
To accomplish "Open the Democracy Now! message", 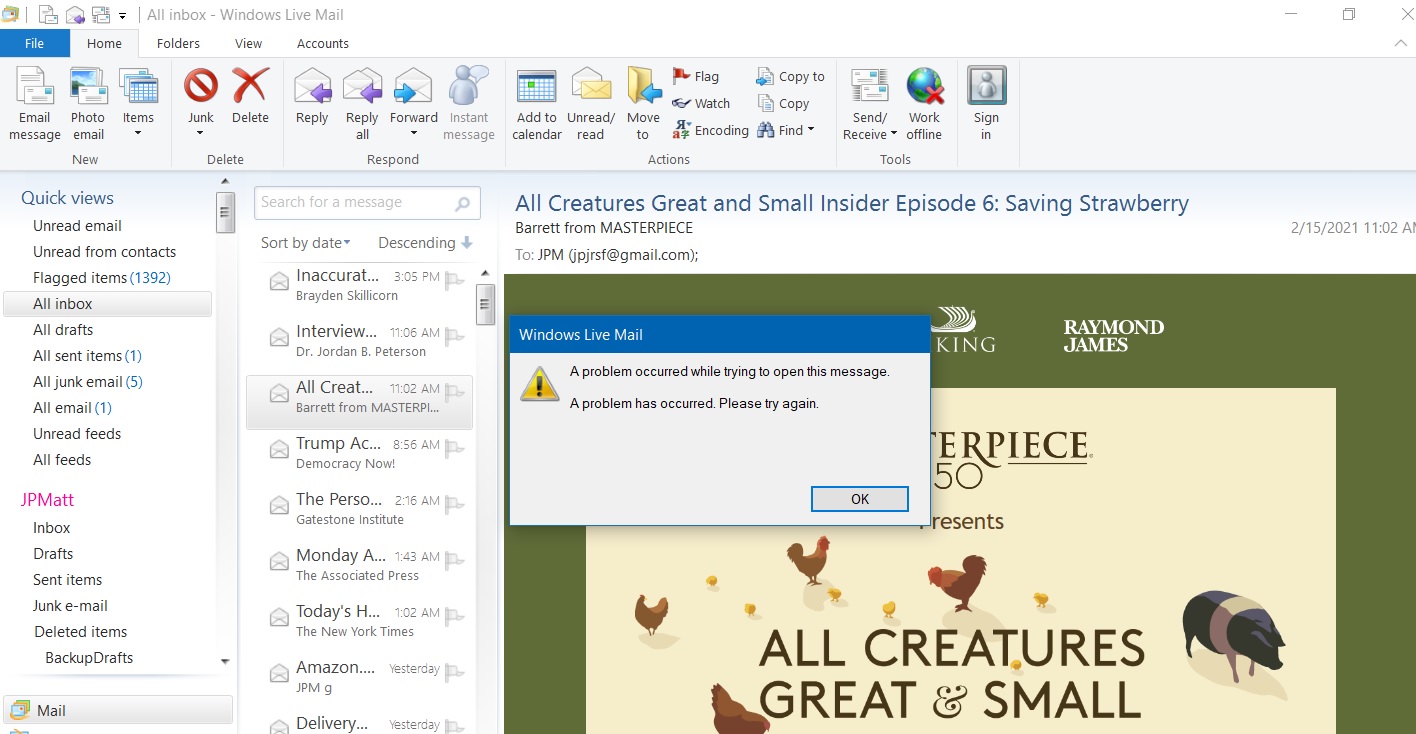I will pyautogui.click(x=359, y=453).
